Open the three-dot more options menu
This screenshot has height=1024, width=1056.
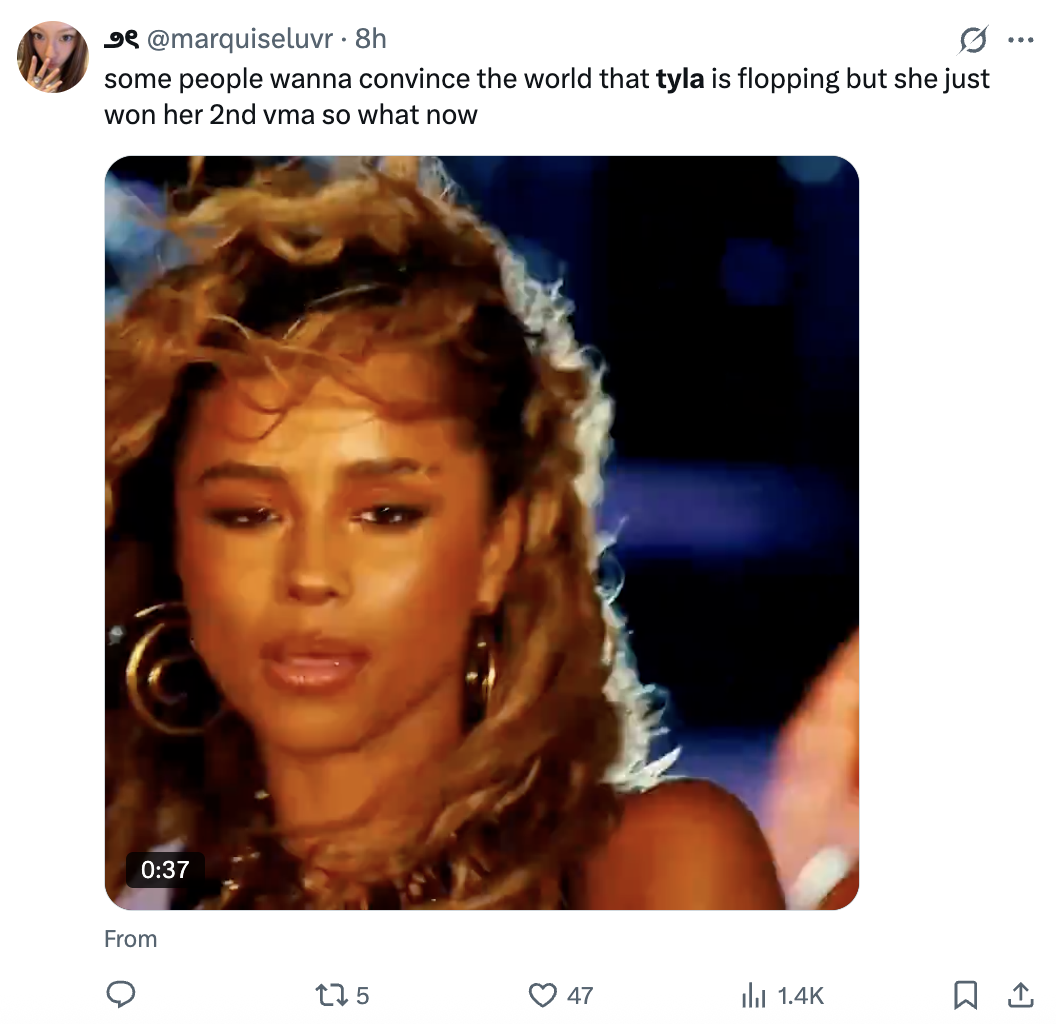coord(1020,41)
